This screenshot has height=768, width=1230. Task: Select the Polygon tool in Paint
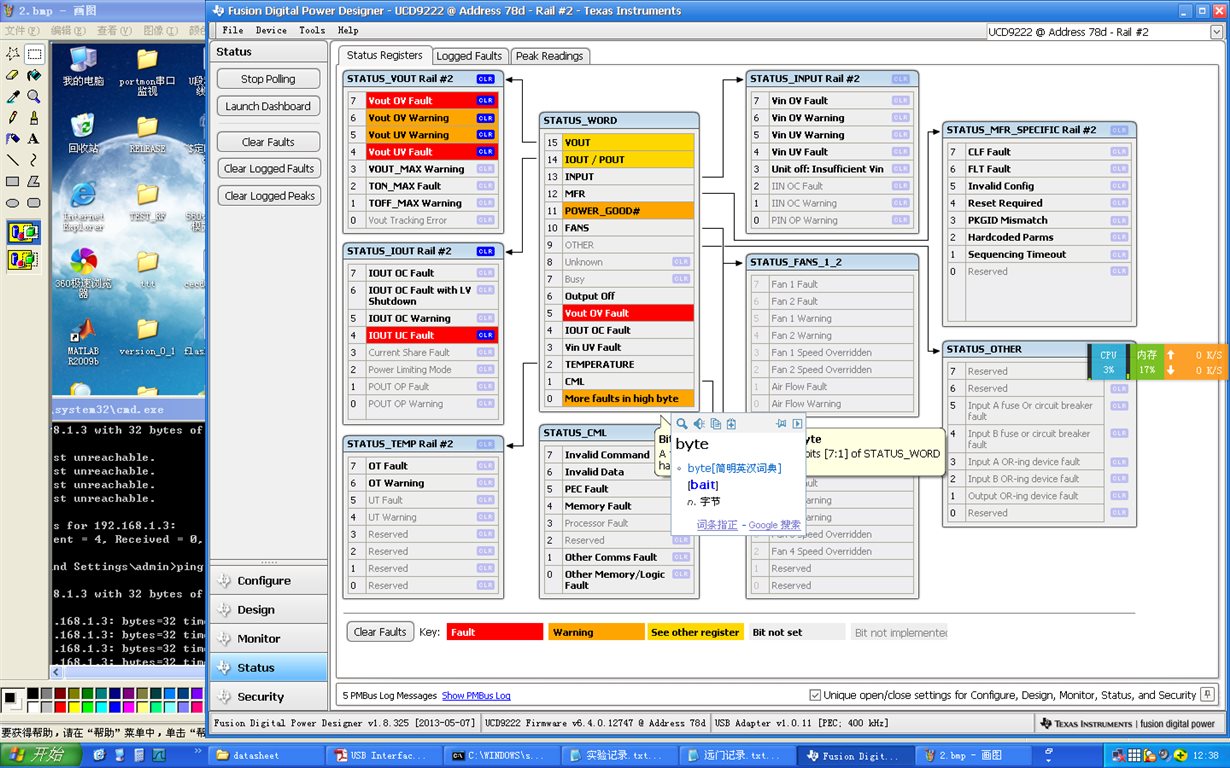coord(34,181)
